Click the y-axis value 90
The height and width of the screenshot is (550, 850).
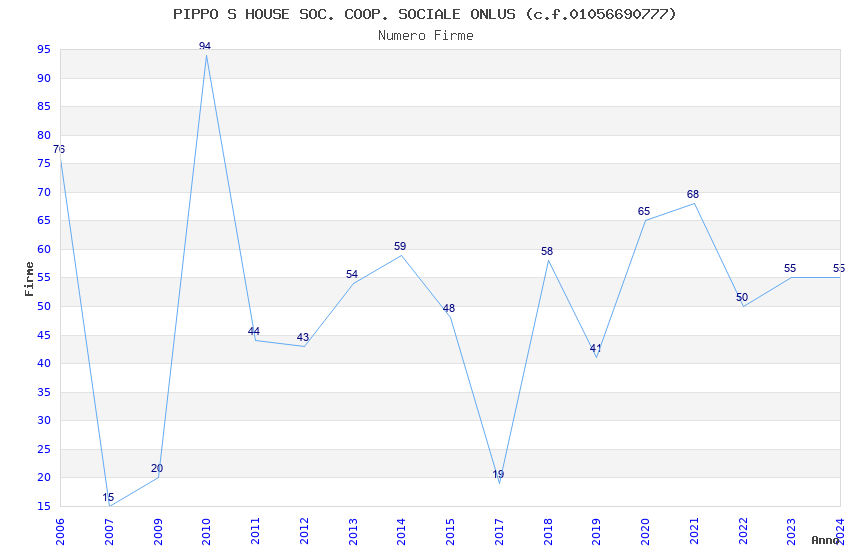(x=44, y=78)
